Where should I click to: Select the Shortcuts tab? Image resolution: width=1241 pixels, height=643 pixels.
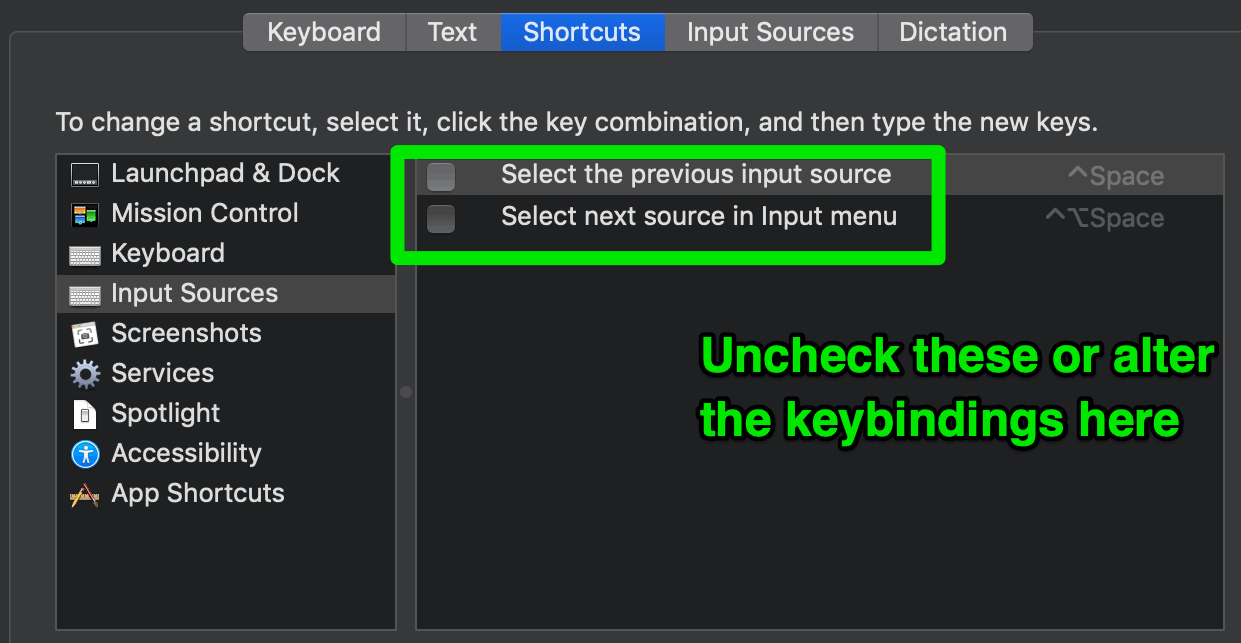pos(582,32)
